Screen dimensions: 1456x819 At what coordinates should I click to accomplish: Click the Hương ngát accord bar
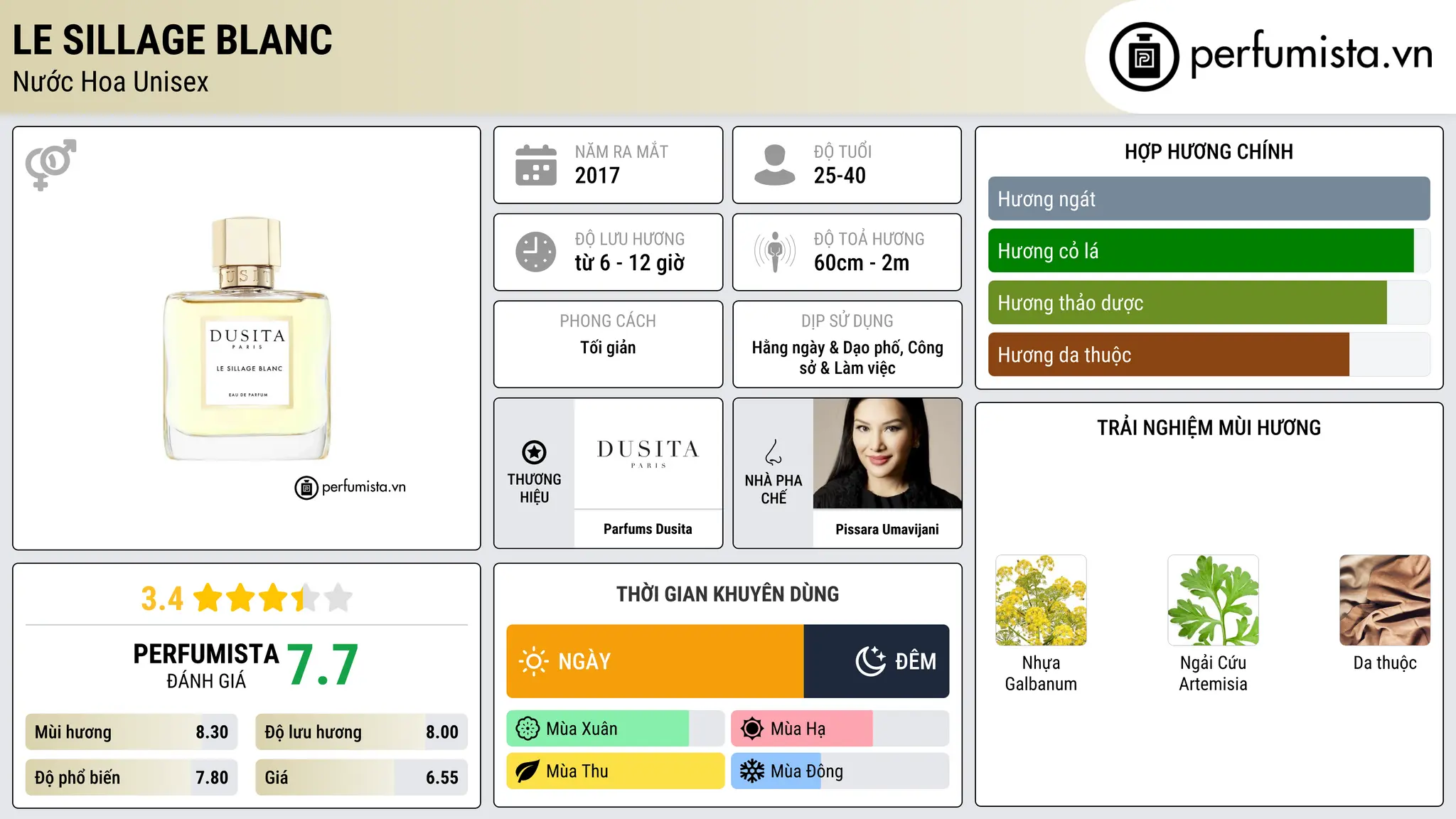coord(1209,199)
